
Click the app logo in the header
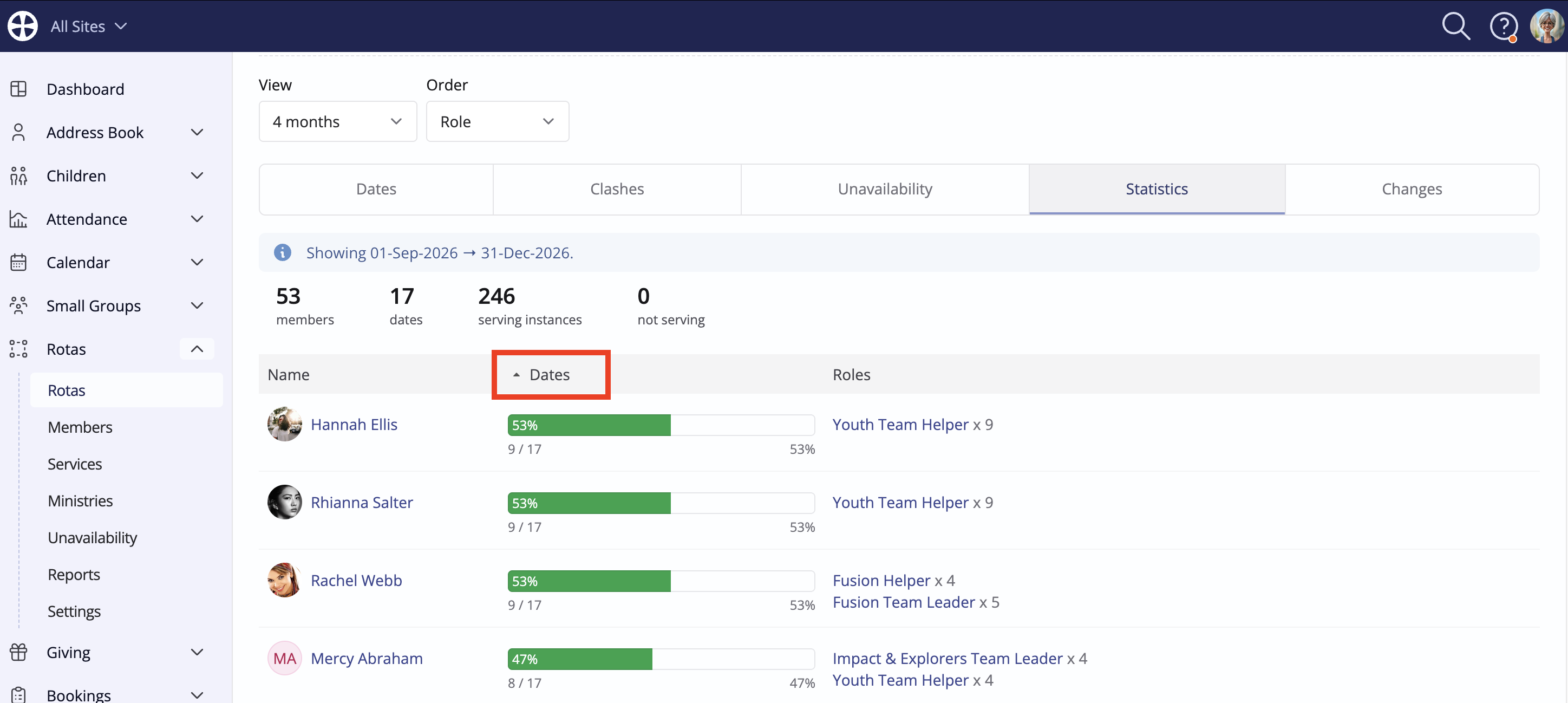point(23,26)
